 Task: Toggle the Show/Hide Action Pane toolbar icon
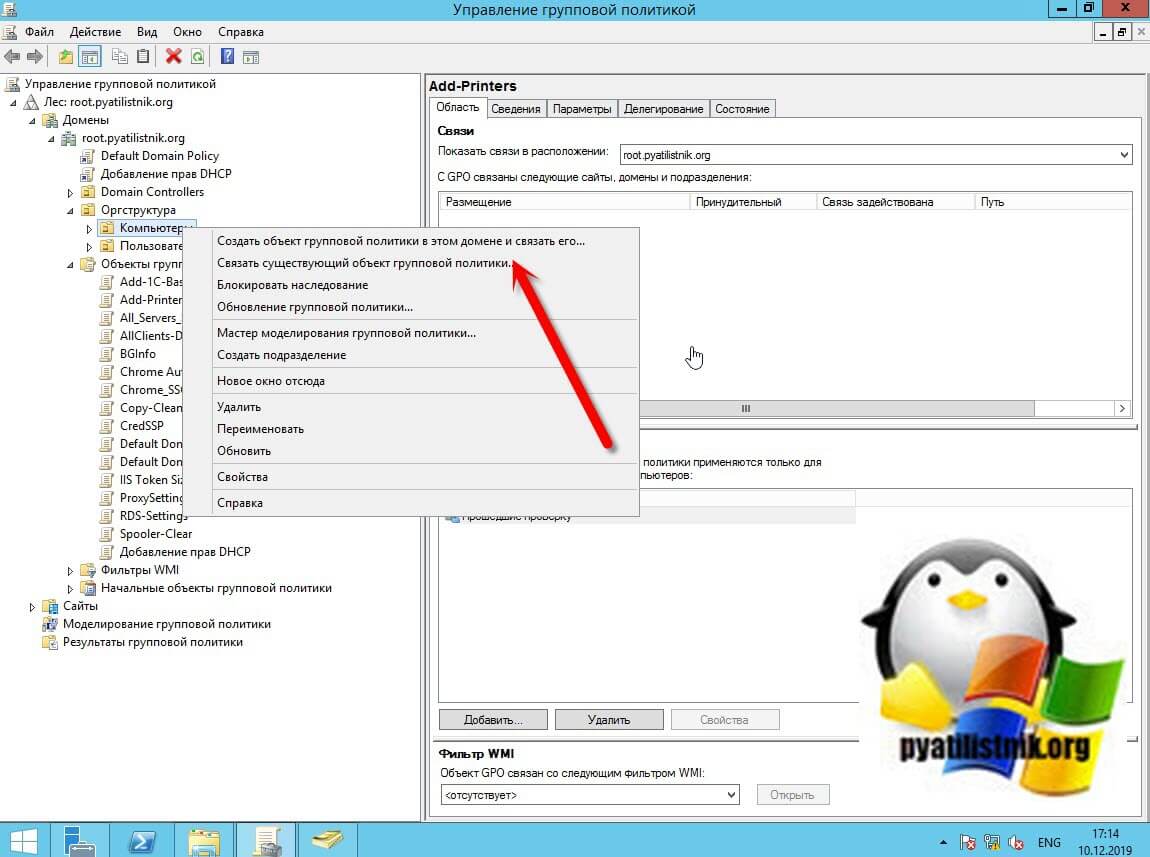pos(251,57)
